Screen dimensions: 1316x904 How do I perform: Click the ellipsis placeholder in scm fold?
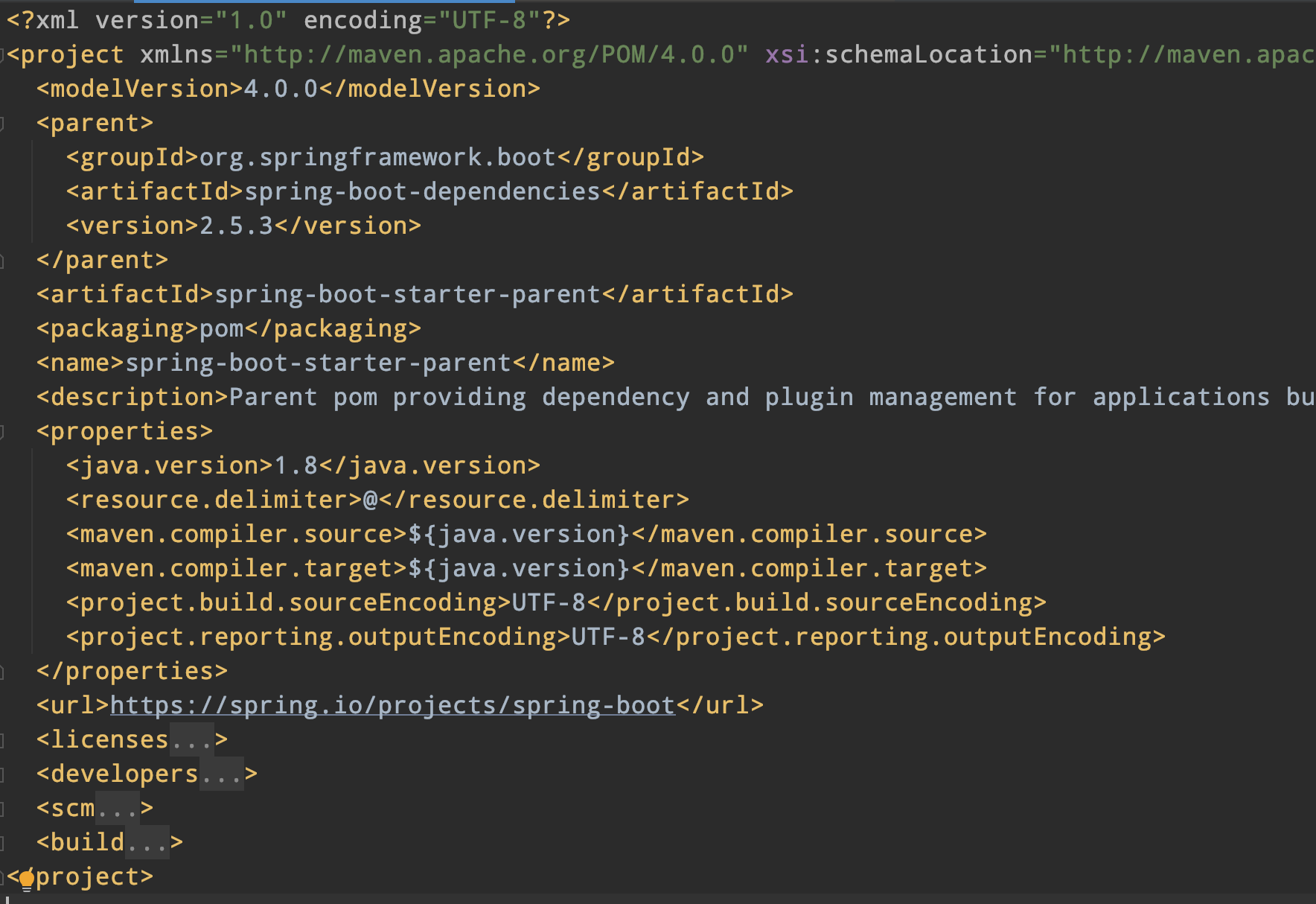click(x=118, y=808)
